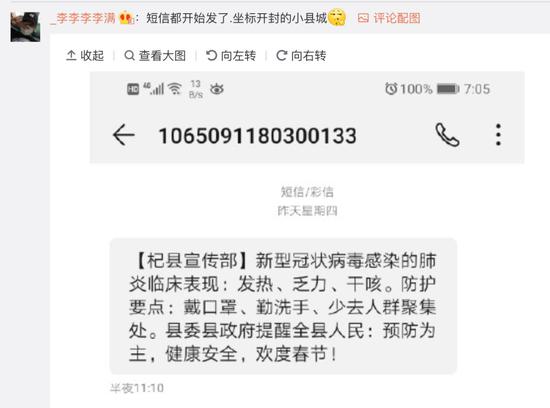Click the expanded comment image
This screenshot has width=550, height=408.
tap(307, 240)
